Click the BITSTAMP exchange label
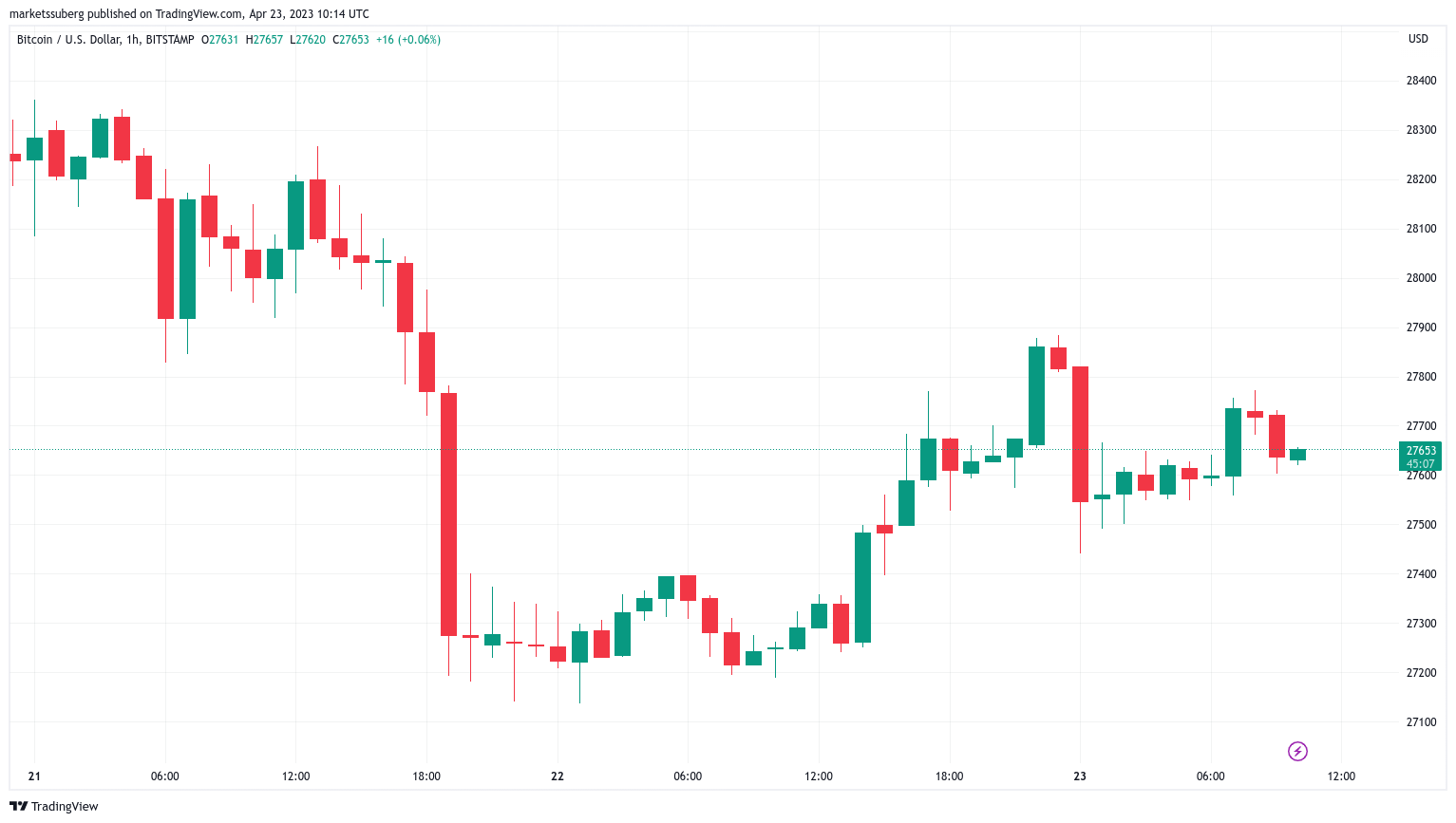This screenshot has height=823, width=1456. pos(170,40)
